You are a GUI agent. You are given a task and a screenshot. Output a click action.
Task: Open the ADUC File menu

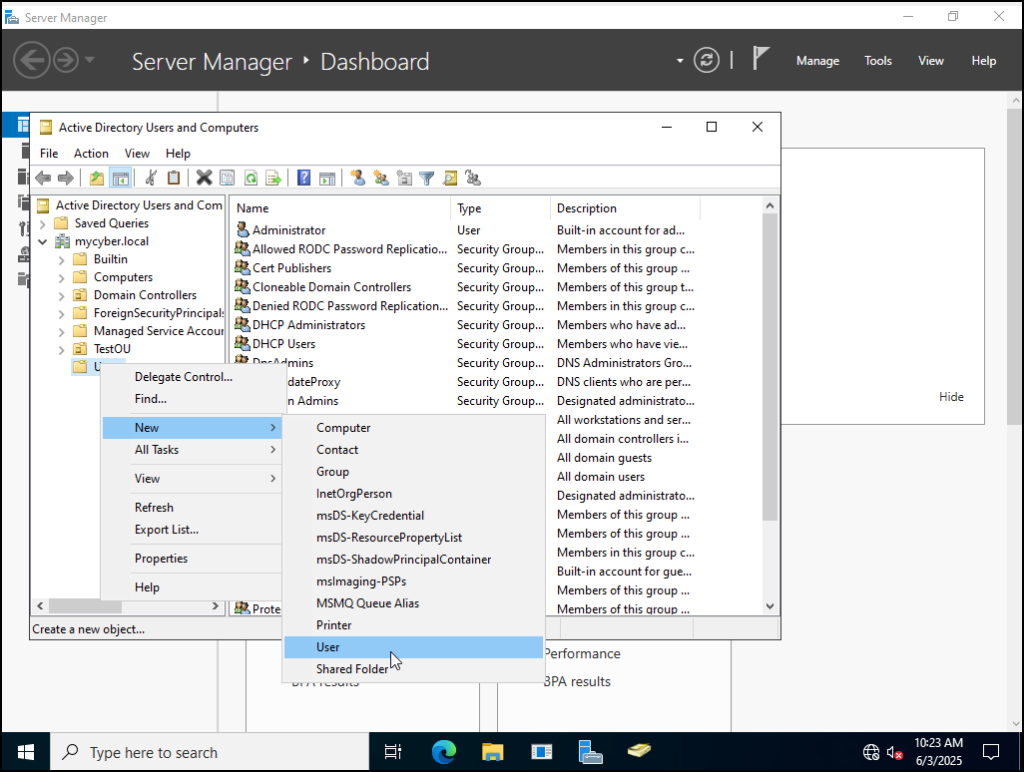pyautogui.click(x=49, y=153)
